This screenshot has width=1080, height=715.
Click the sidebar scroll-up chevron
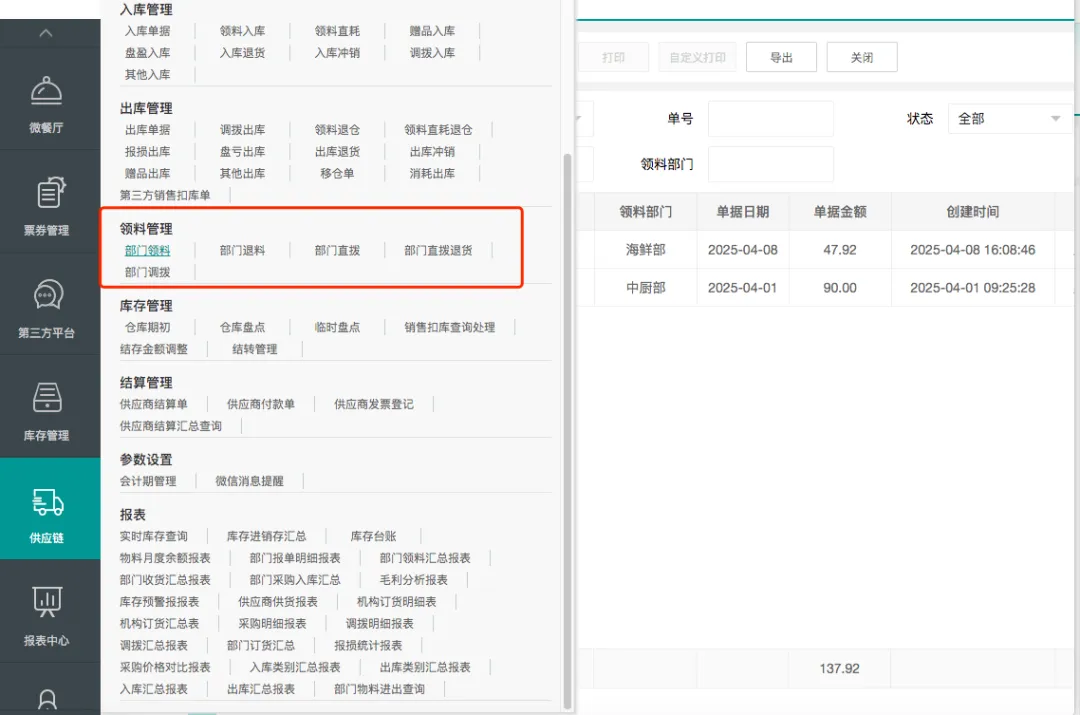point(46,33)
